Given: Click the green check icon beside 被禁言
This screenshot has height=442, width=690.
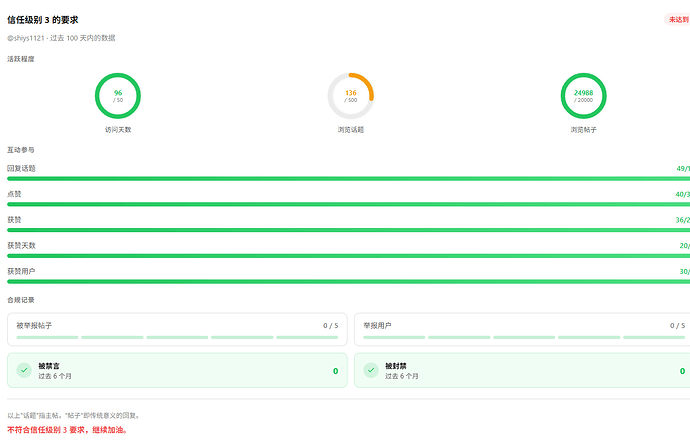Looking at the screenshot, I should 24,370.
